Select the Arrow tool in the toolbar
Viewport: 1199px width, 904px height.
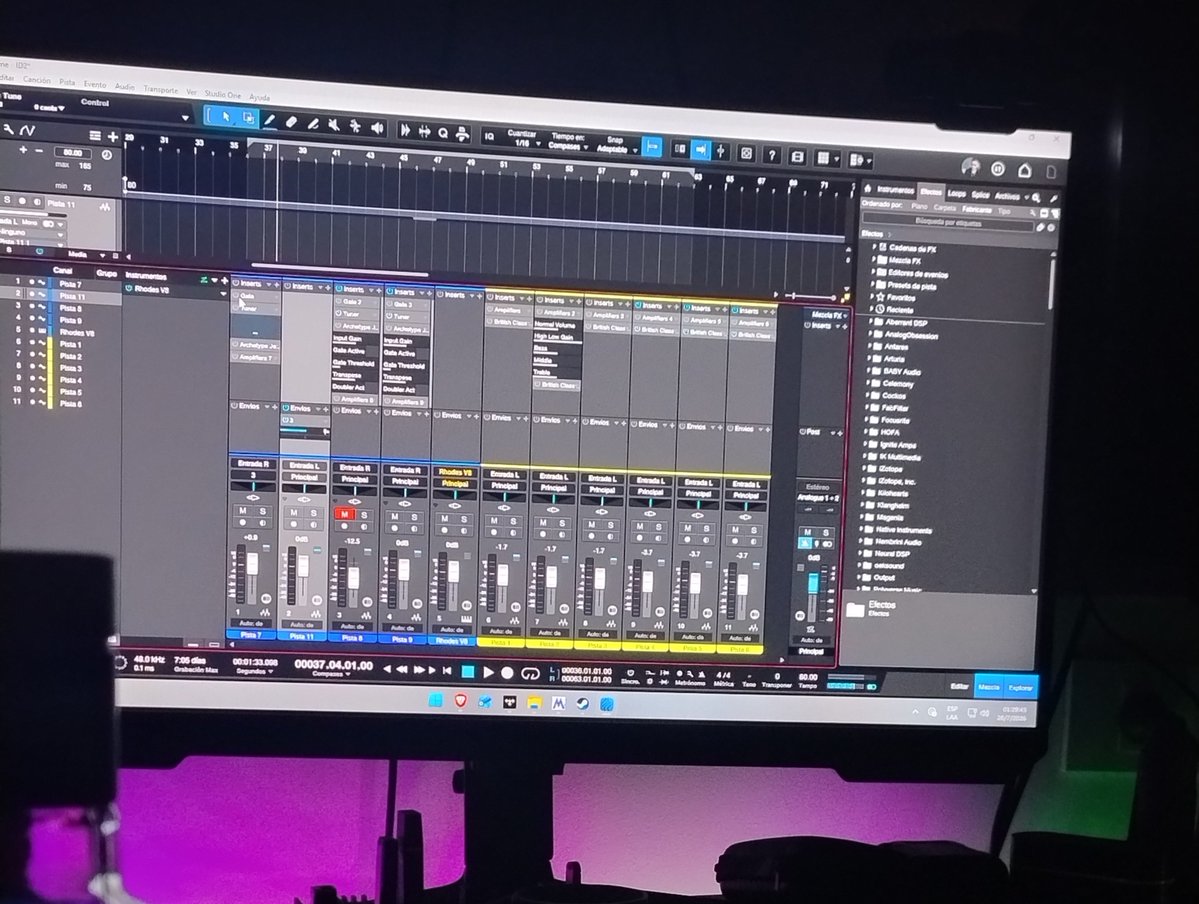[226, 116]
